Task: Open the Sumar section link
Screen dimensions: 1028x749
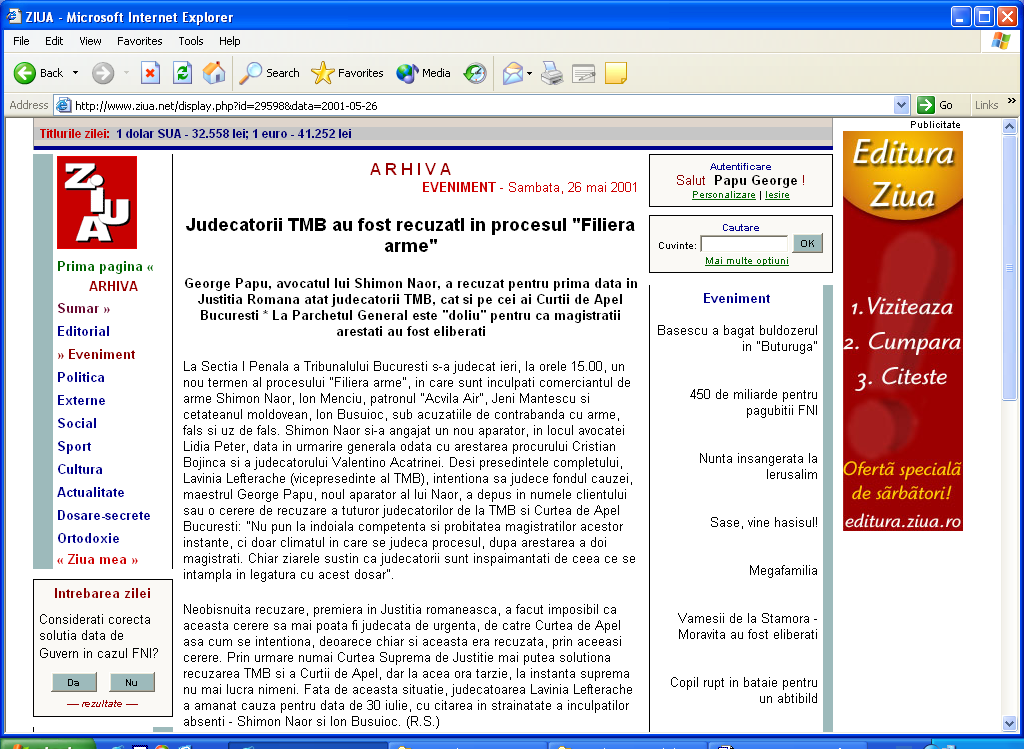Action: (x=83, y=308)
